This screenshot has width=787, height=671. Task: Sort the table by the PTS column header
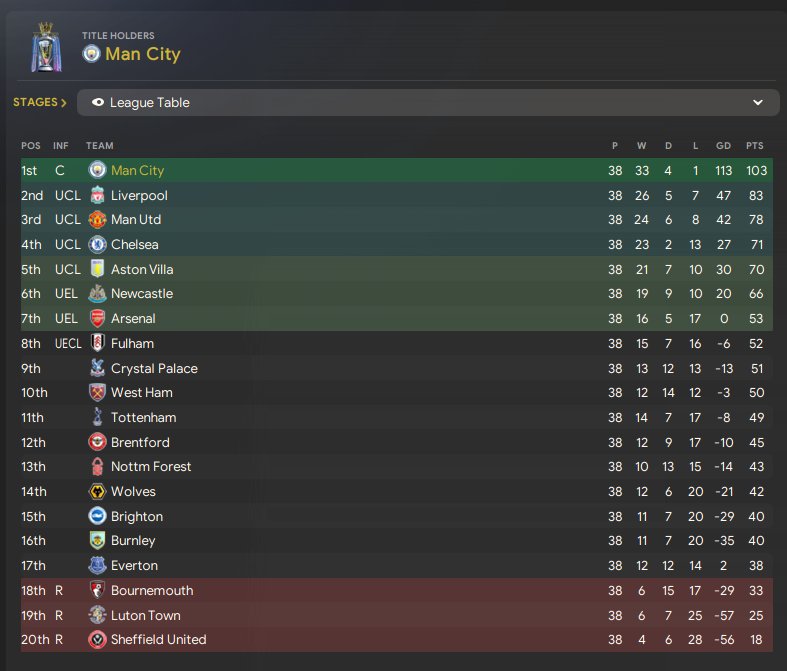(x=754, y=146)
